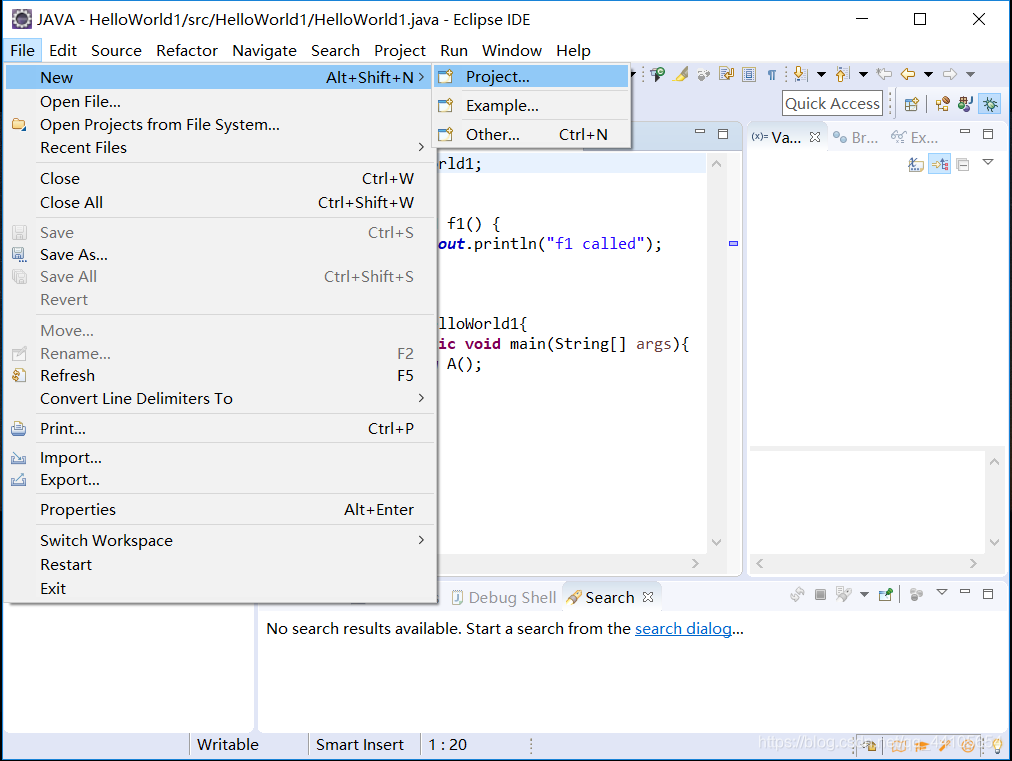Toggle Block Selection Mode icon
1012x761 pixels.
749,75
